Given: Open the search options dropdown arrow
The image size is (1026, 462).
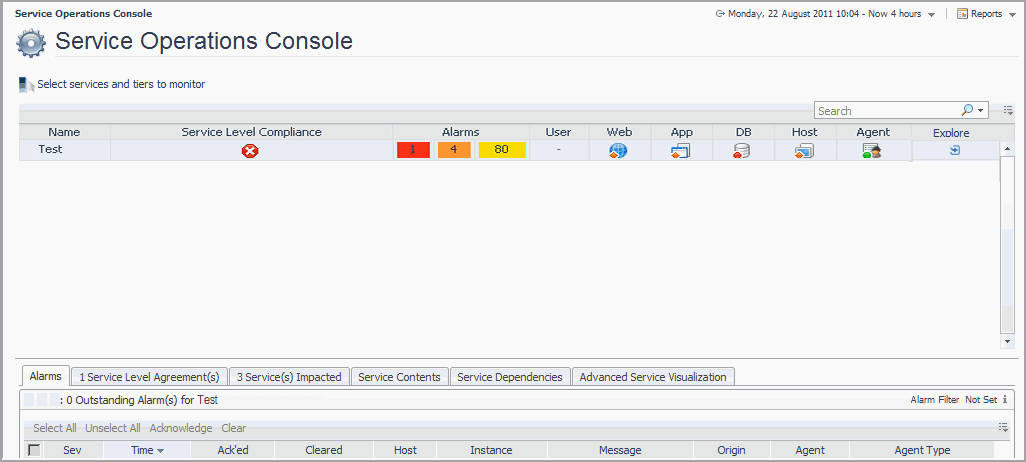Looking at the screenshot, I should (x=982, y=111).
